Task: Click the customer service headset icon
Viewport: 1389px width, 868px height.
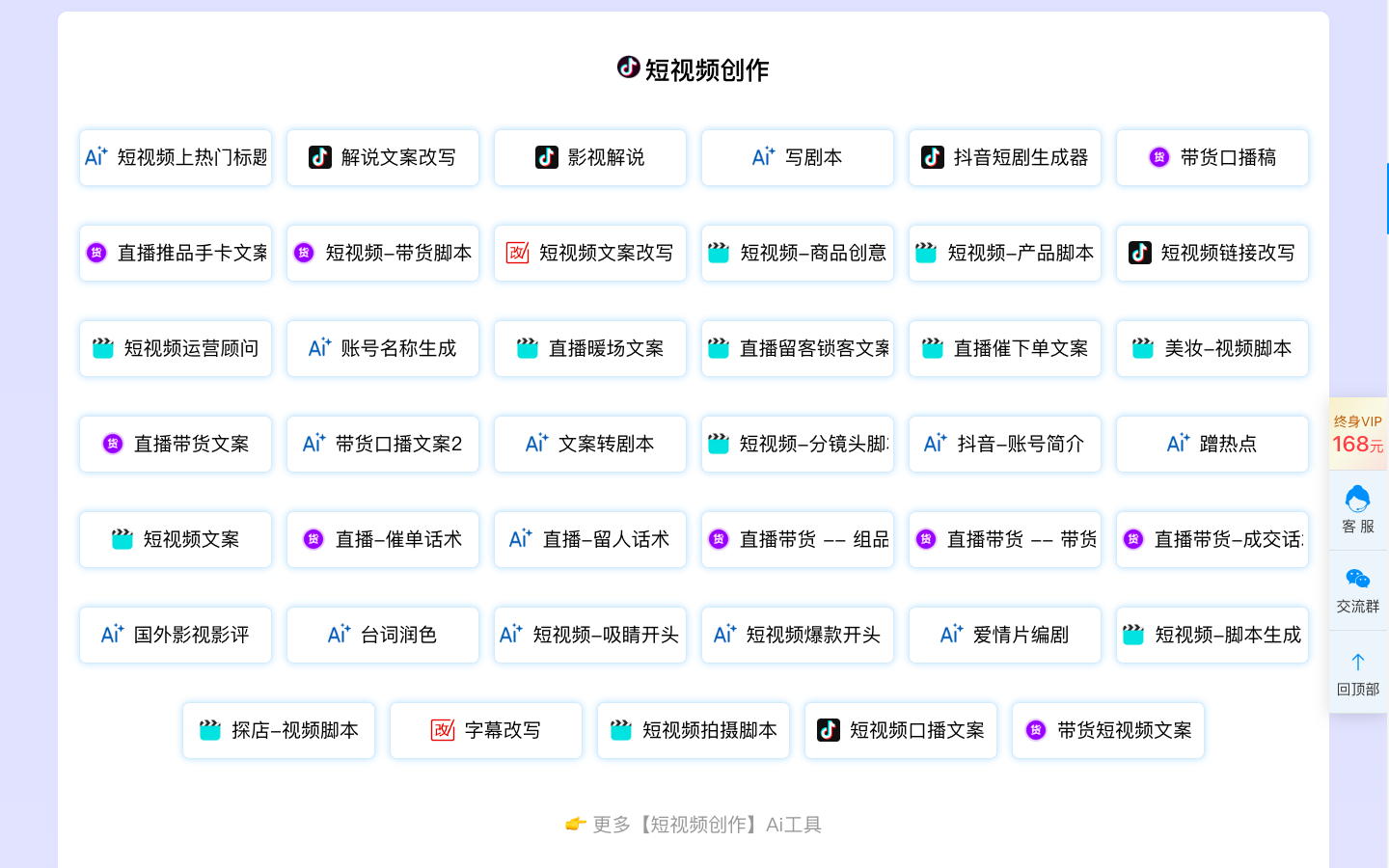Action: (x=1357, y=500)
